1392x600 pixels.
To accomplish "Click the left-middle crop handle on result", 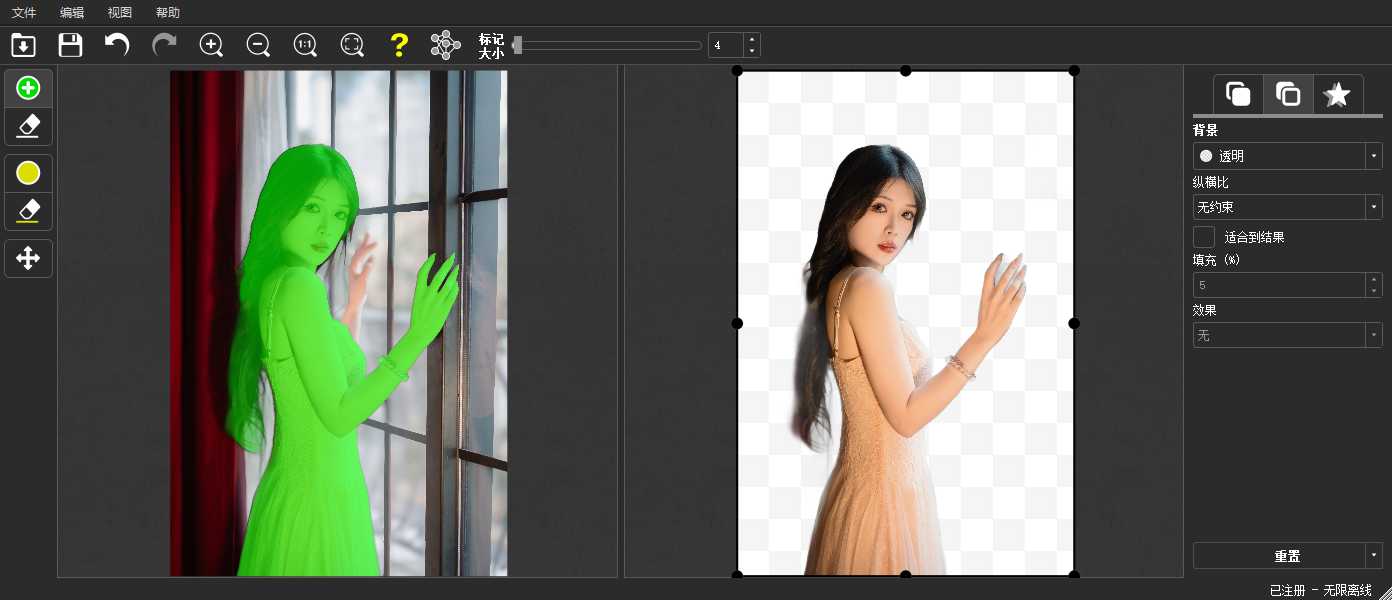I will coord(737,323).
